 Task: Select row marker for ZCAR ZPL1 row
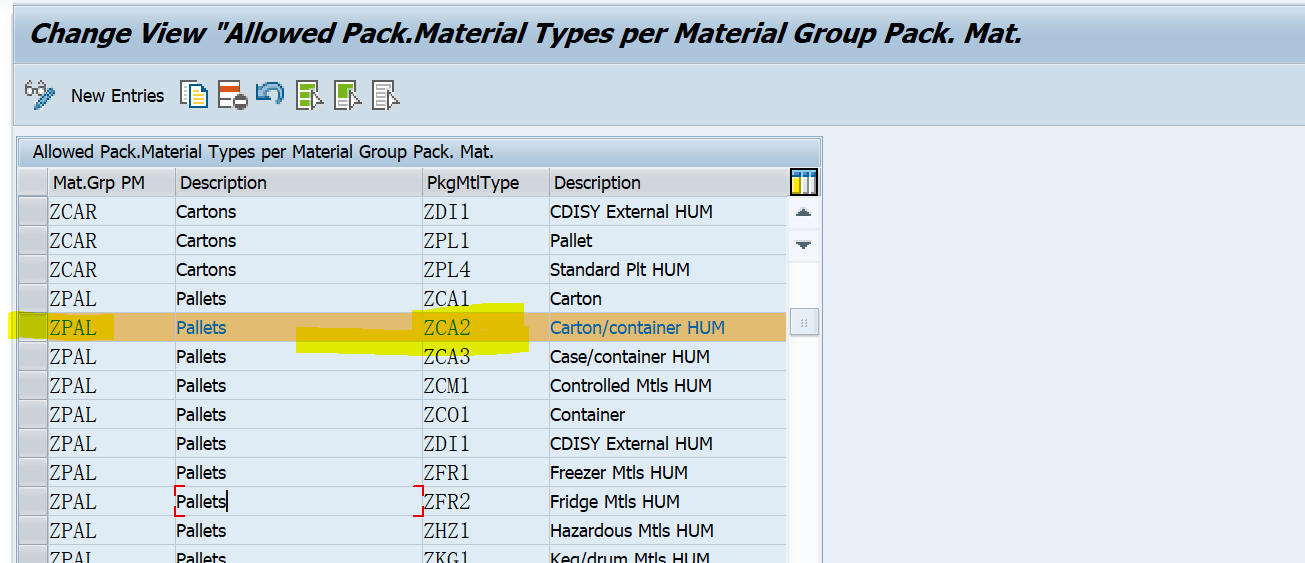33,241
